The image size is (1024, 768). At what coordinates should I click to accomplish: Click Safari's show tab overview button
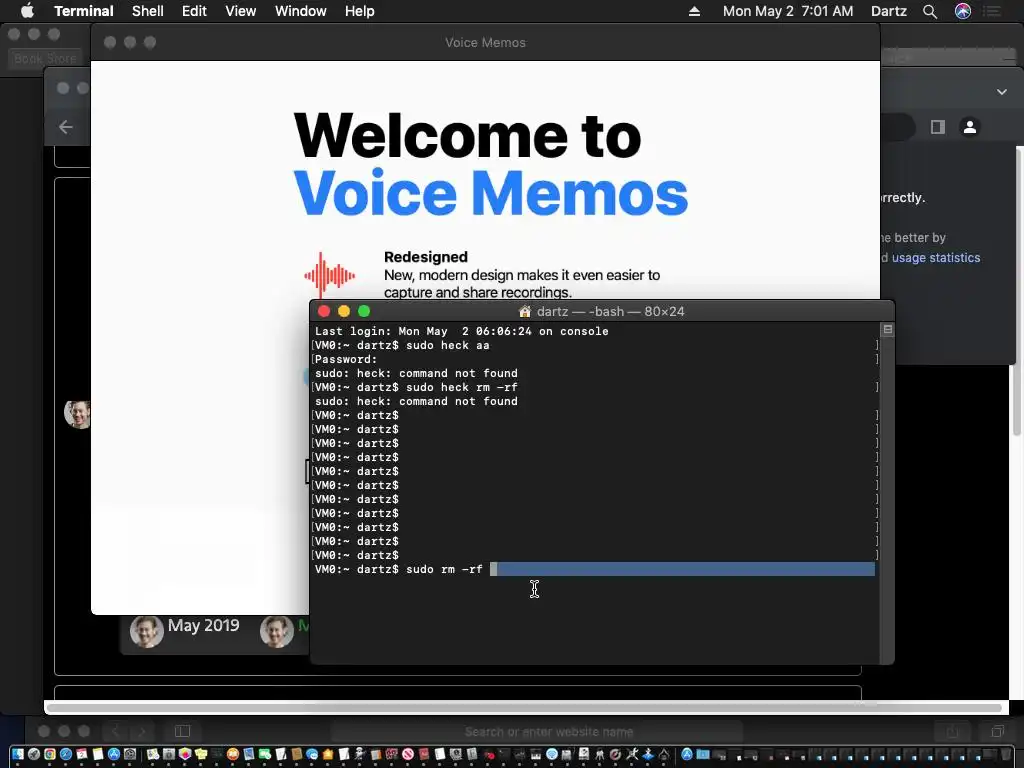(997, 731)
